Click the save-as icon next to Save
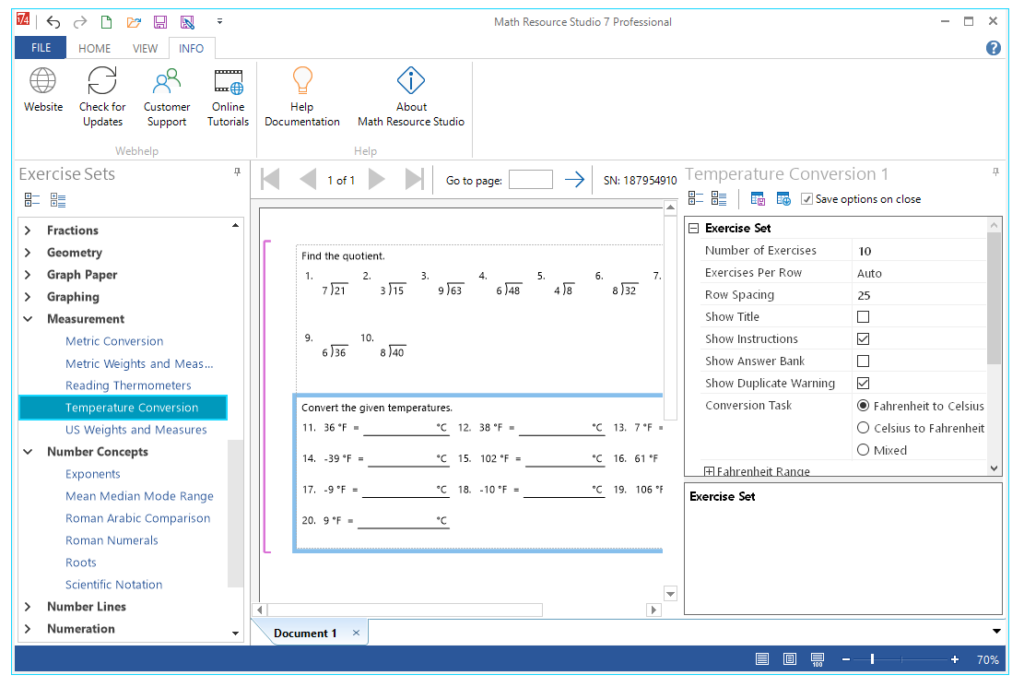 (187, 22)
